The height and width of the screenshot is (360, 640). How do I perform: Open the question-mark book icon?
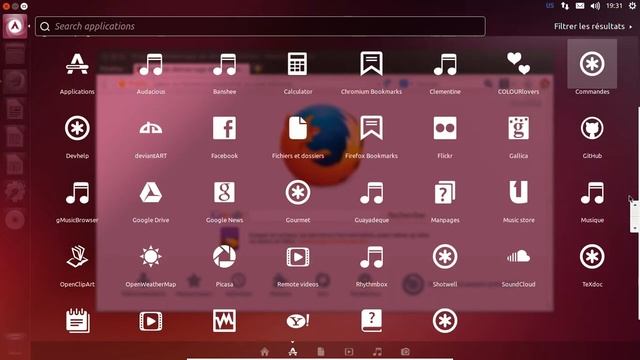371,321
